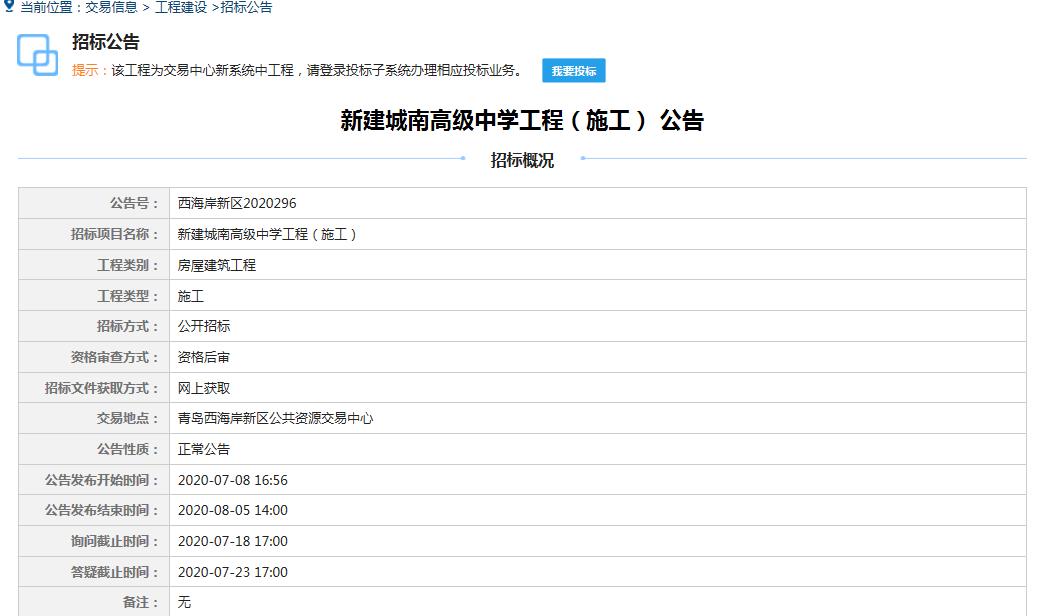Click the page title 新建城南高级中学工程（施工）公告
The height and width of the screenshot is (616, 1051).
[522, 121]
